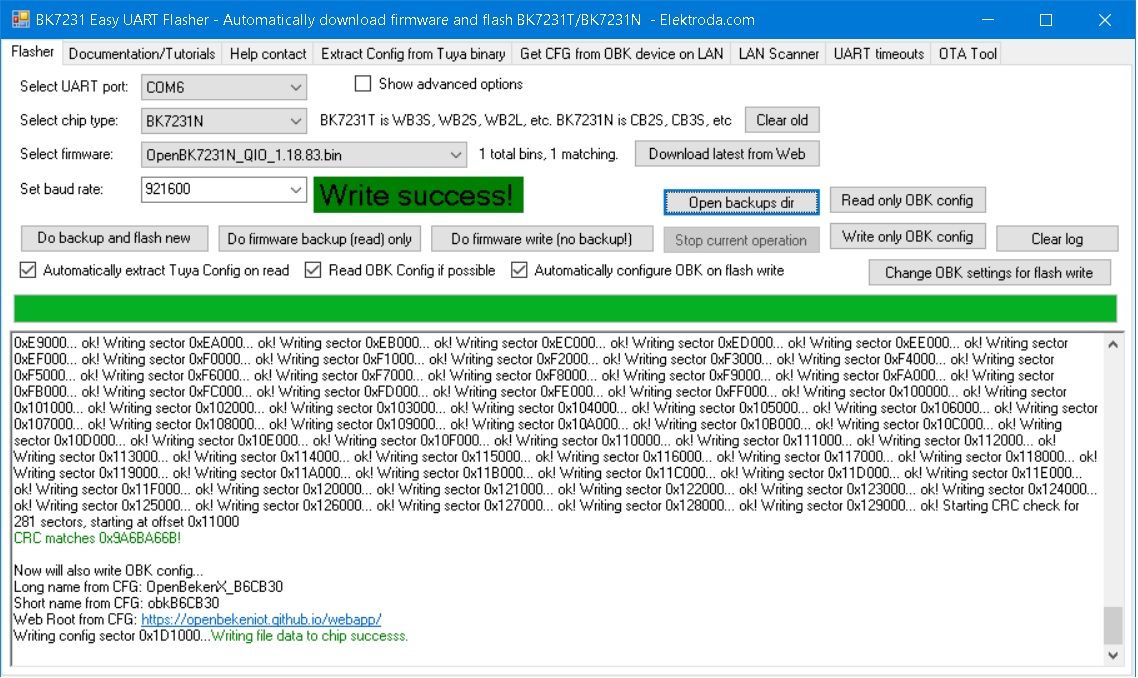Click the Write success! status label

pos(418,195)
